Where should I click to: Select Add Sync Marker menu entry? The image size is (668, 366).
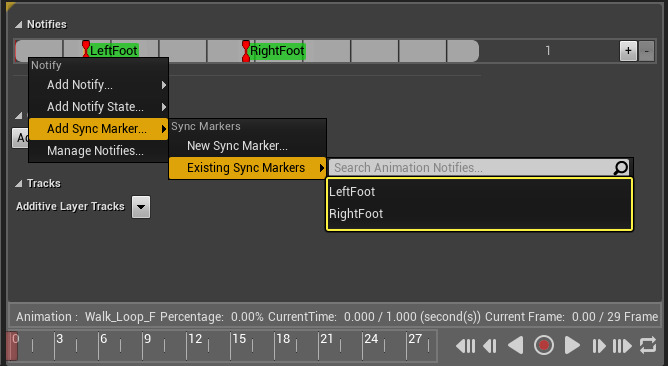click(x=98, y=129)
